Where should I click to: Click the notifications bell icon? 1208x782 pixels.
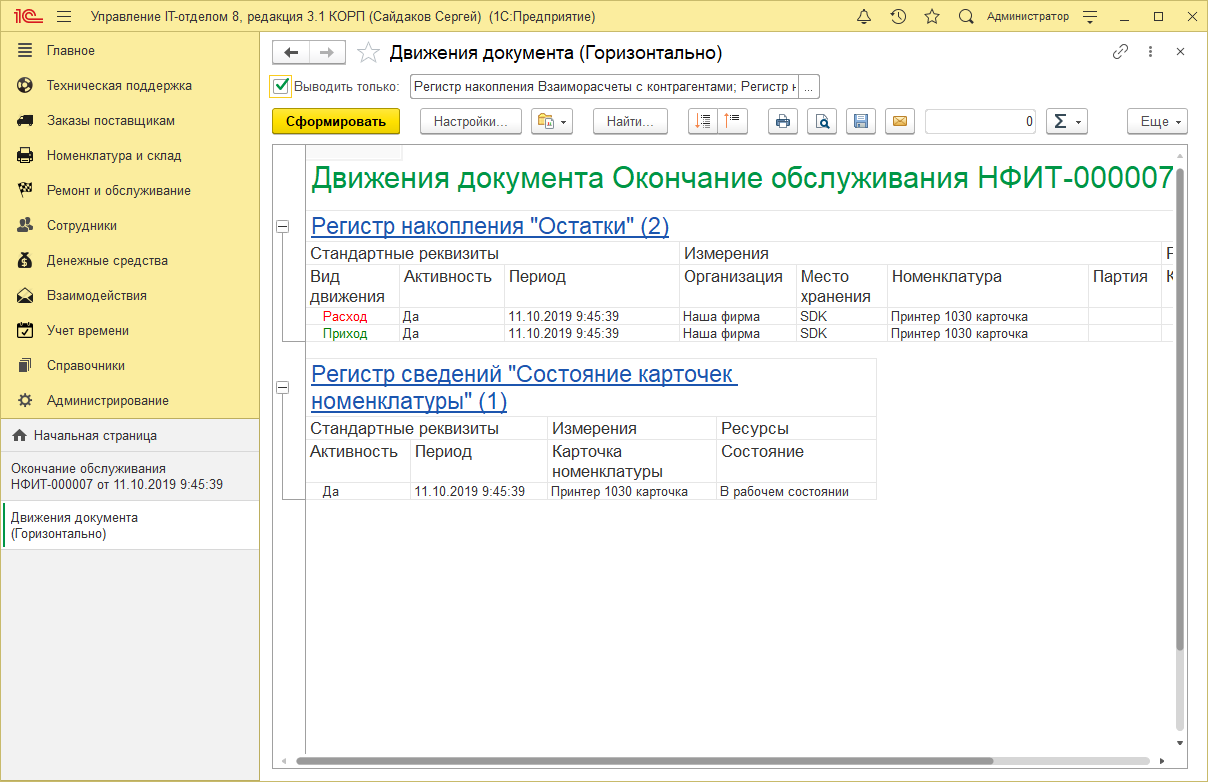(x=865, y=16)
